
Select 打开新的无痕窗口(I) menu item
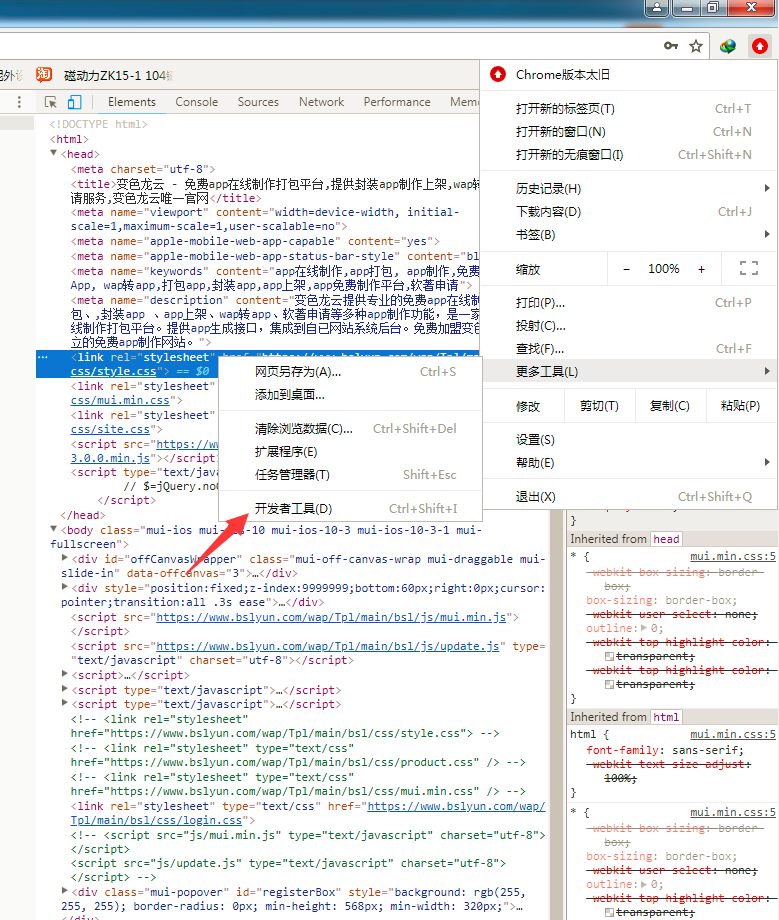(629, 154)
